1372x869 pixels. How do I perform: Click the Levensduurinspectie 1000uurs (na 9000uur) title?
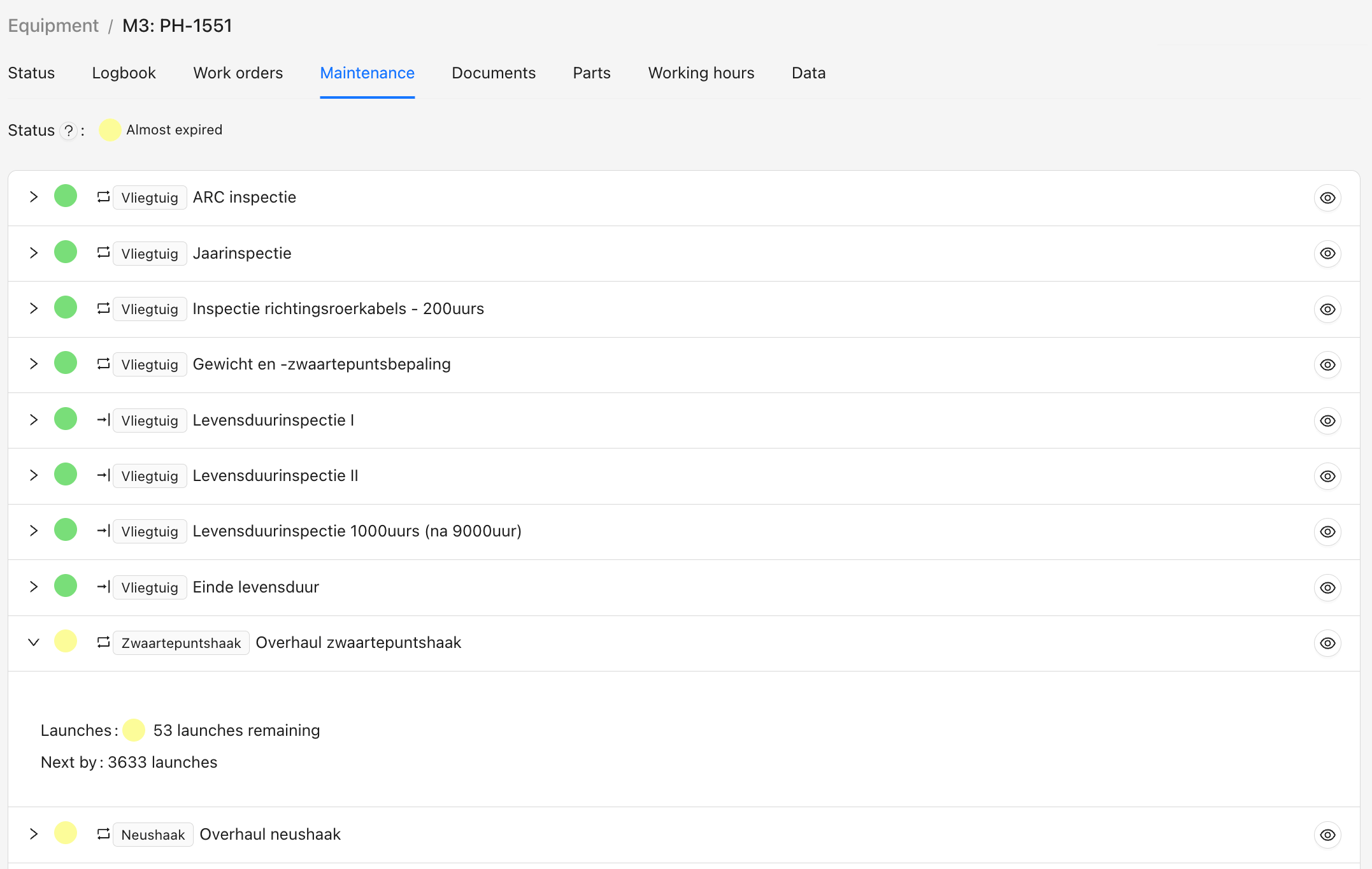coord(357,531)
